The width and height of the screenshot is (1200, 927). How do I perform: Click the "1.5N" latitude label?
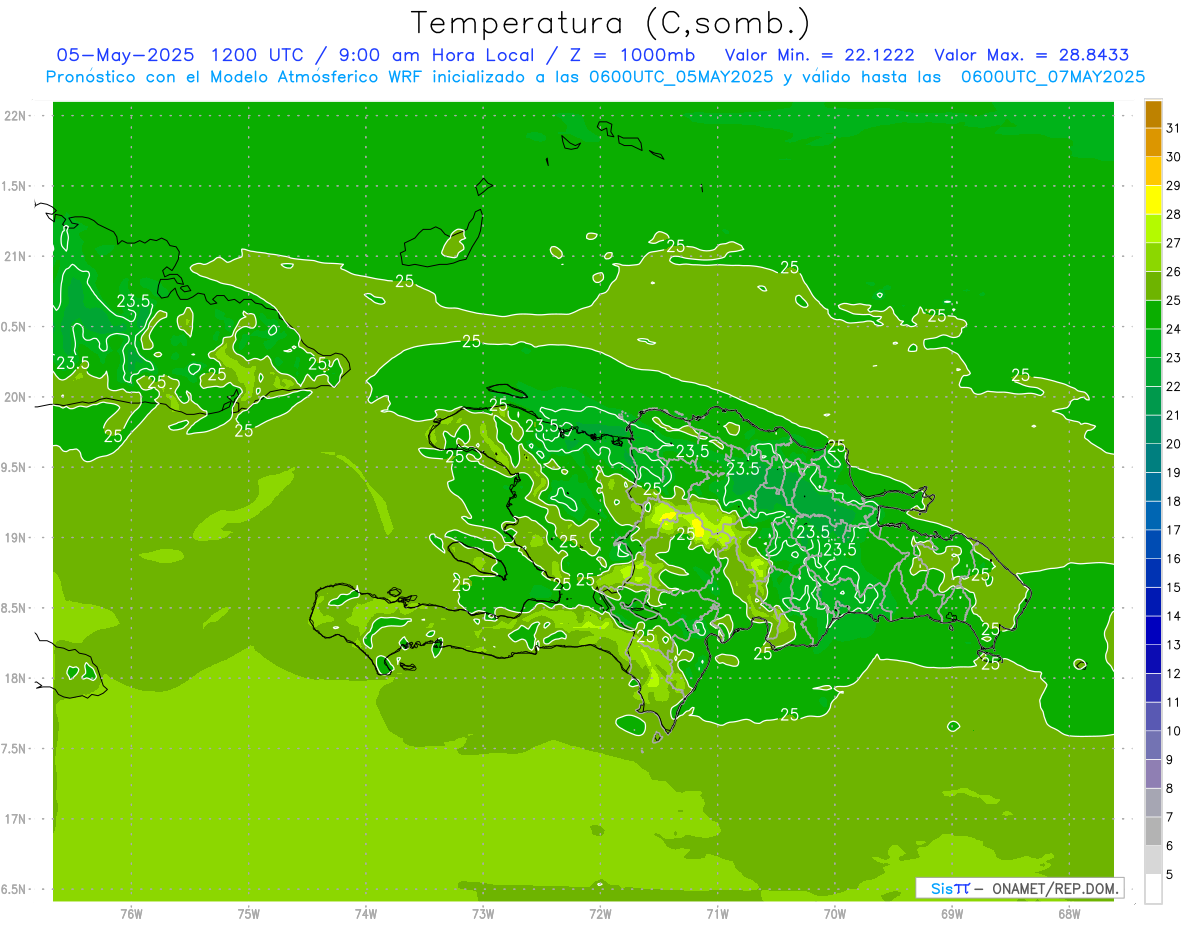(x=15, y=186)
